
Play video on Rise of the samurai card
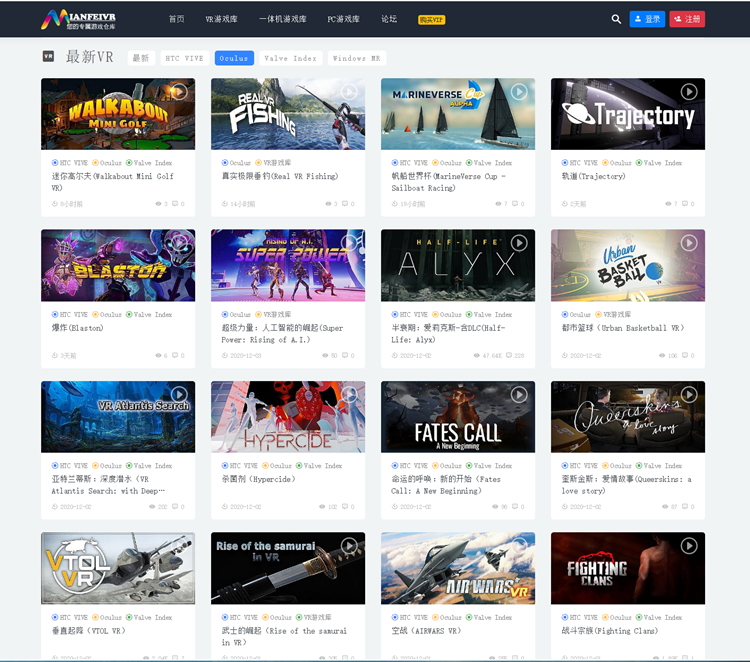[349, 546]
